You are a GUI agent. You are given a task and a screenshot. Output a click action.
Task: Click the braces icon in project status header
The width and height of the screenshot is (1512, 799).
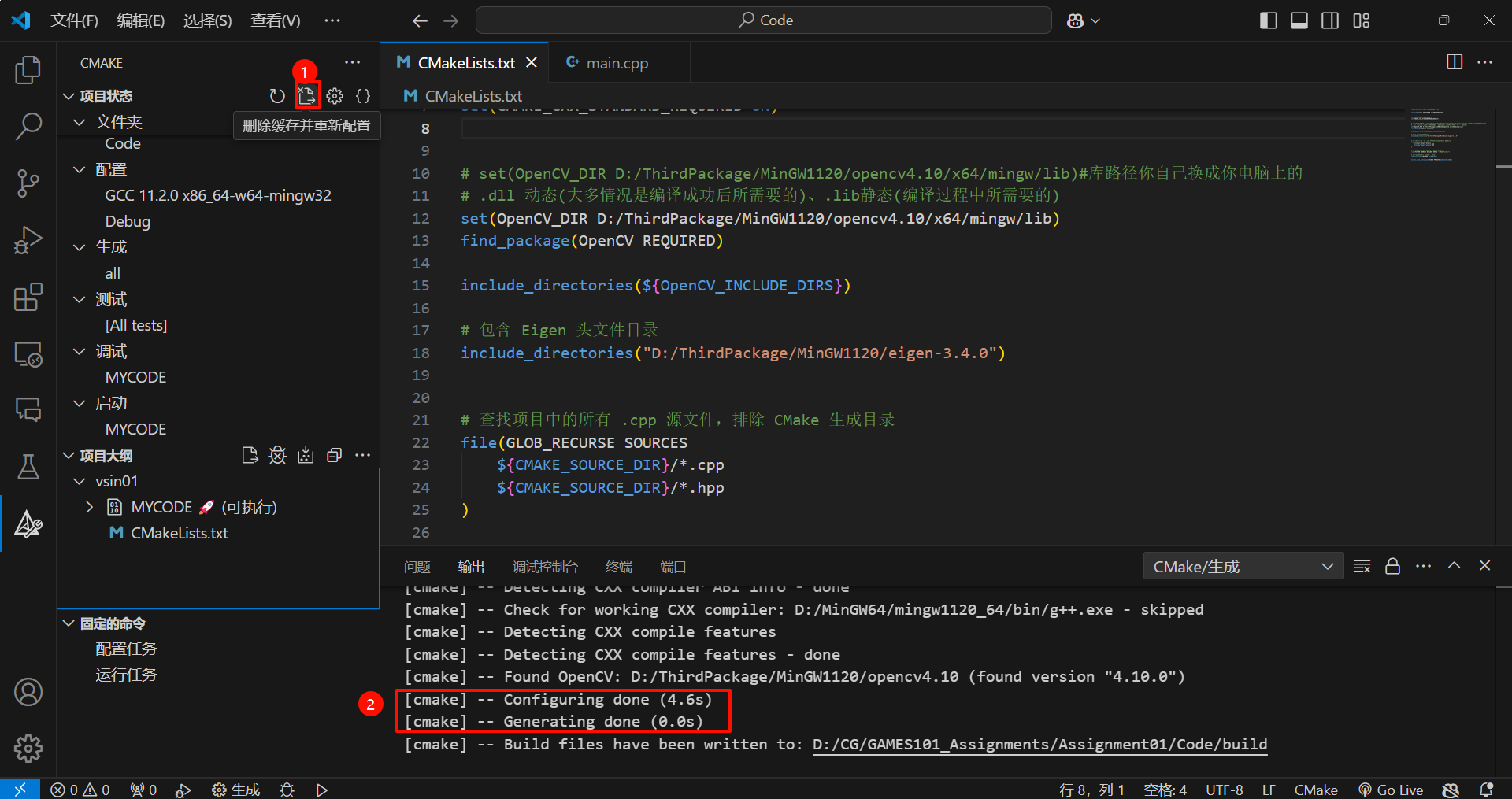click(x=363, y=96)
